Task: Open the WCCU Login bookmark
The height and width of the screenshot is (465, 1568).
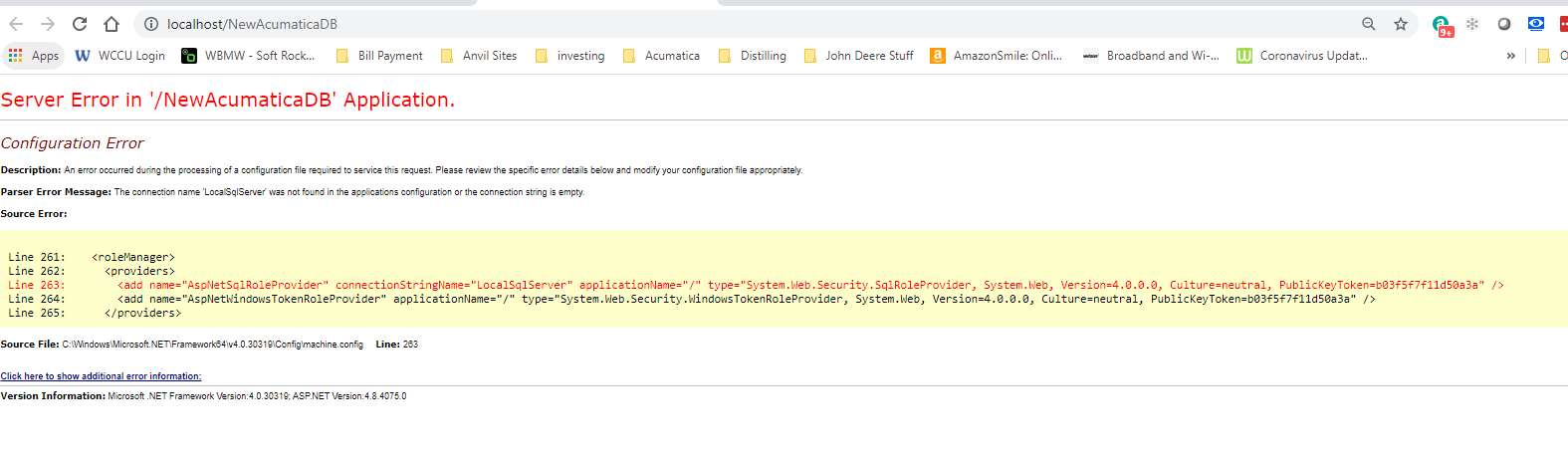Action: coord(120,56)
